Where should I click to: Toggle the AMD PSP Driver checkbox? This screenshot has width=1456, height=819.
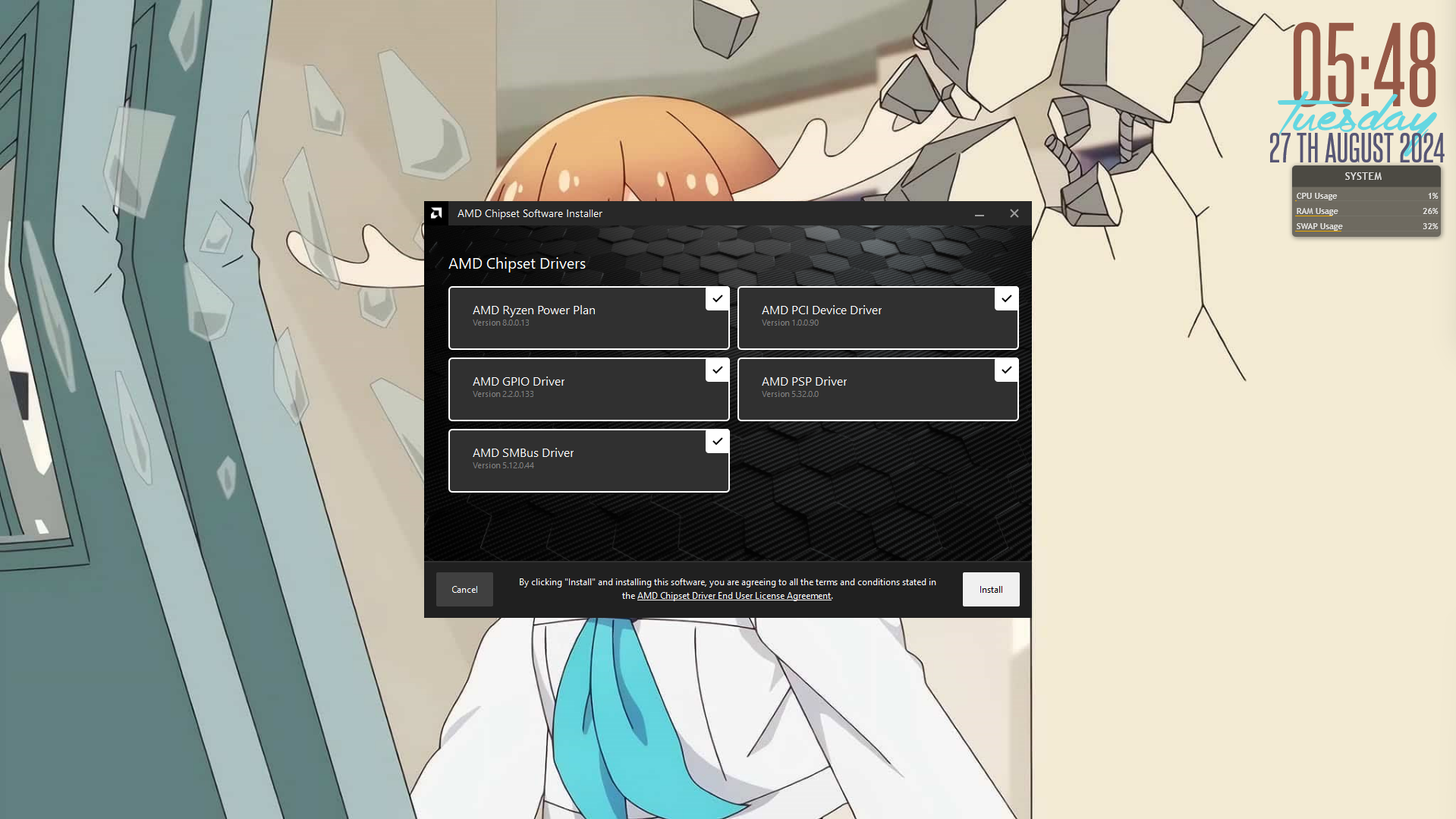click(x=1006, y=370)
